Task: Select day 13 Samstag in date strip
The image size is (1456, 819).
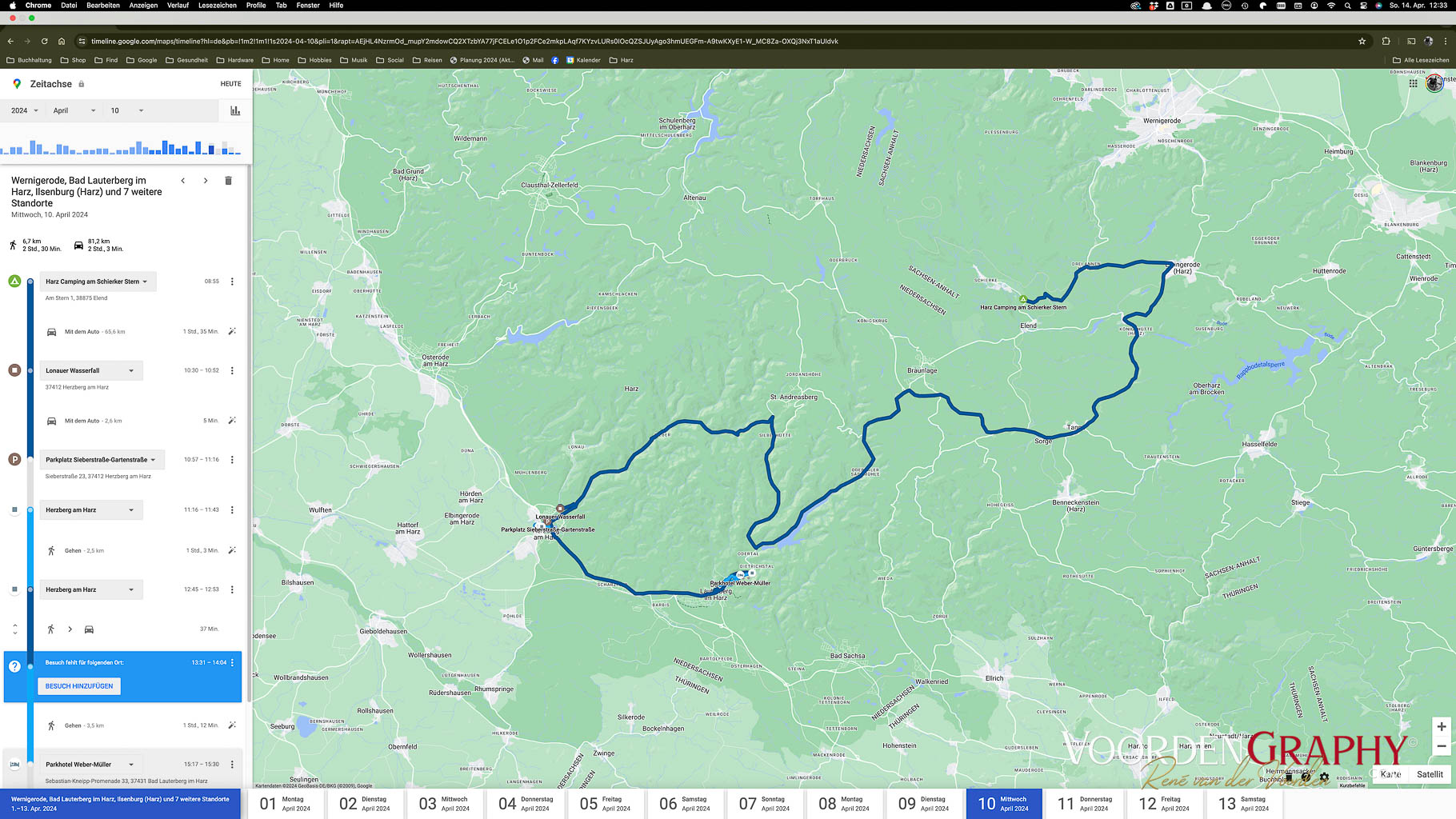Action: click(x=1244, y=804)
